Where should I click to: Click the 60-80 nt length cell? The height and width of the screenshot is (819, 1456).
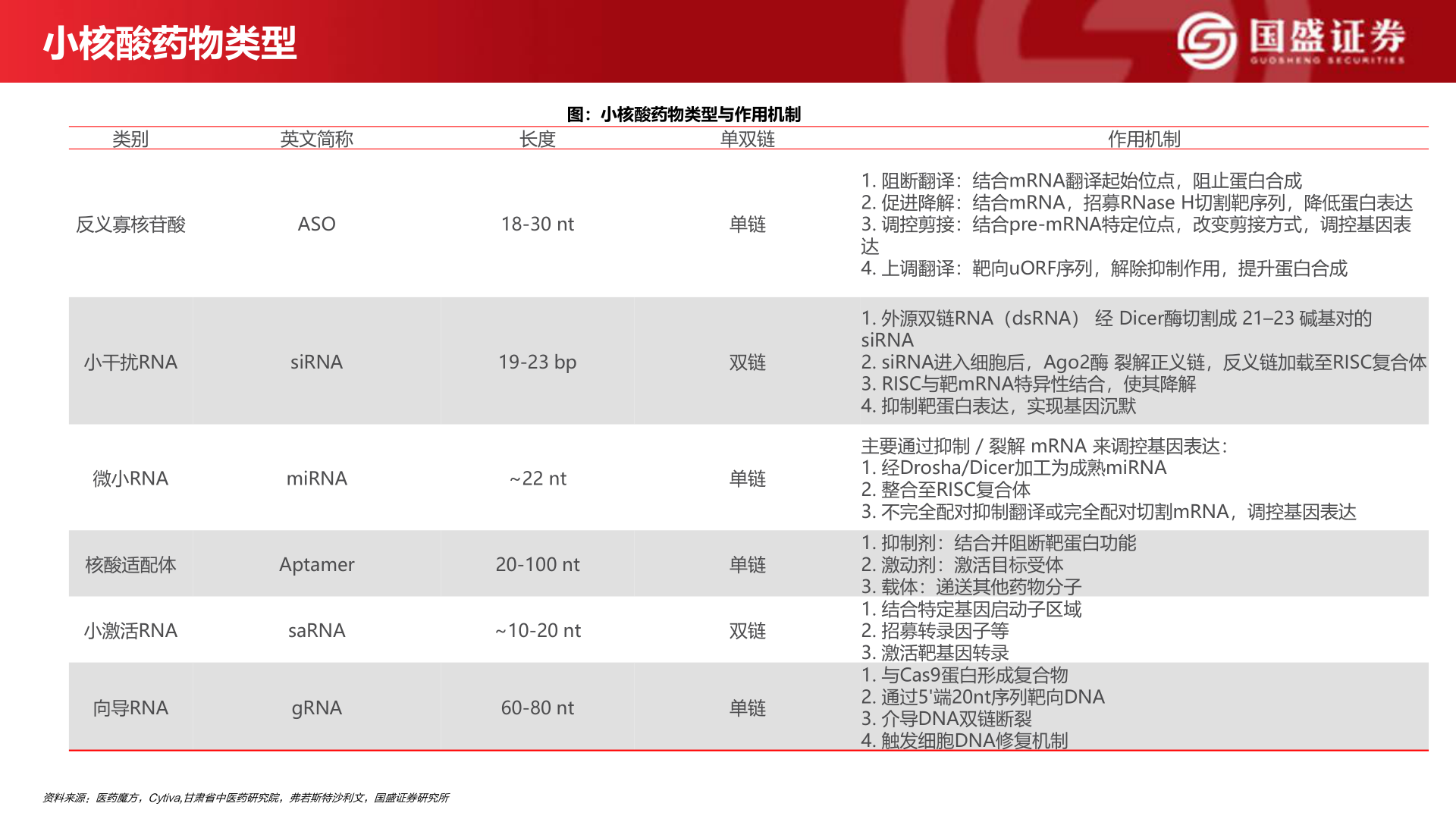click(538, 708)
